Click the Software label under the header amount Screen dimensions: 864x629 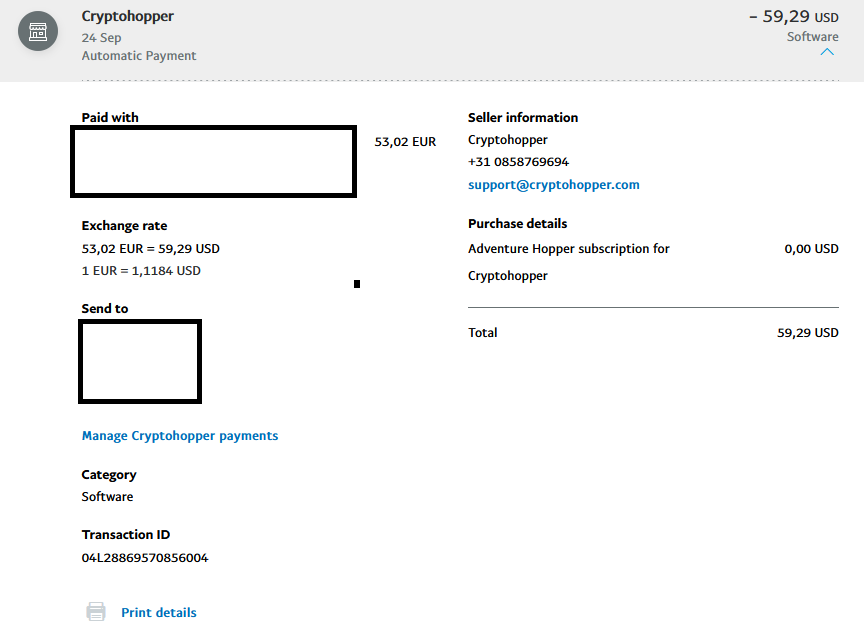(x=813, y=37)
